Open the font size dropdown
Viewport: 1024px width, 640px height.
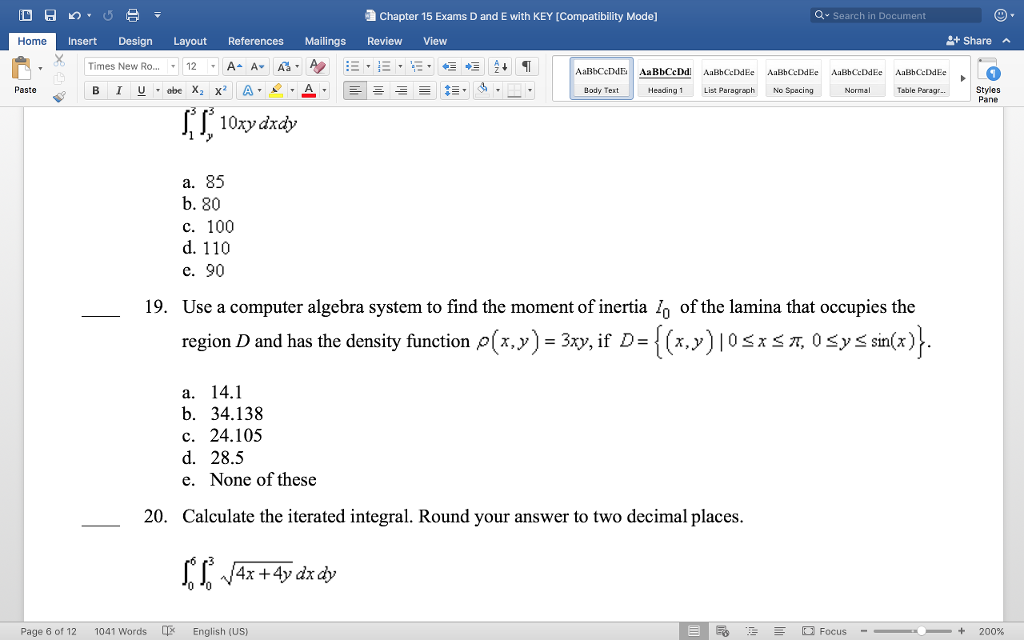[x=215, y=65]
